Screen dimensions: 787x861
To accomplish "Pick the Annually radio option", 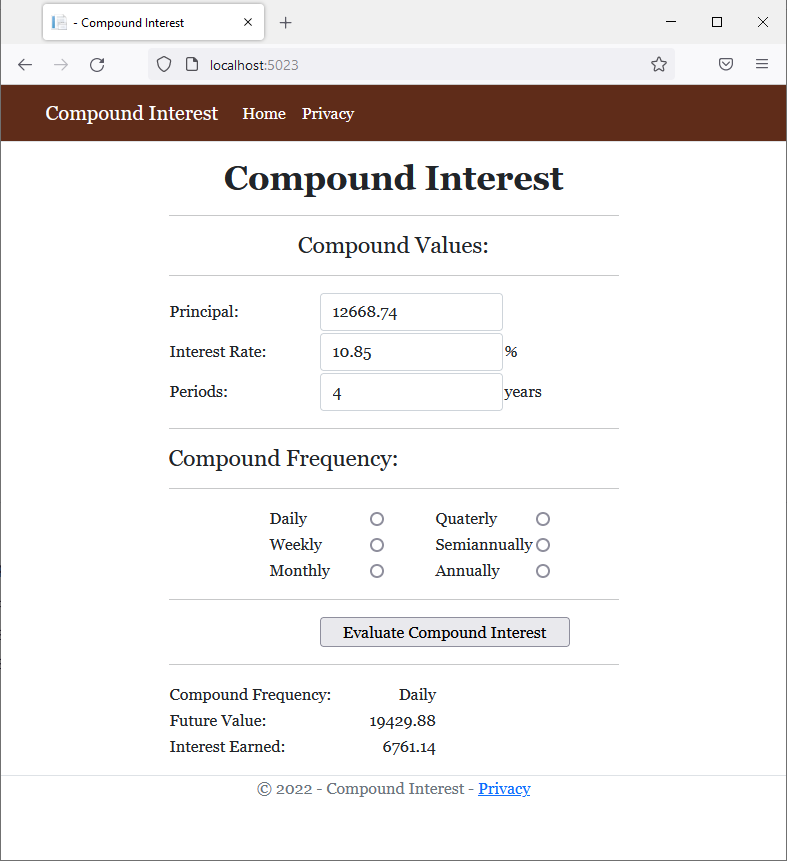I will [x=543, y=571].
